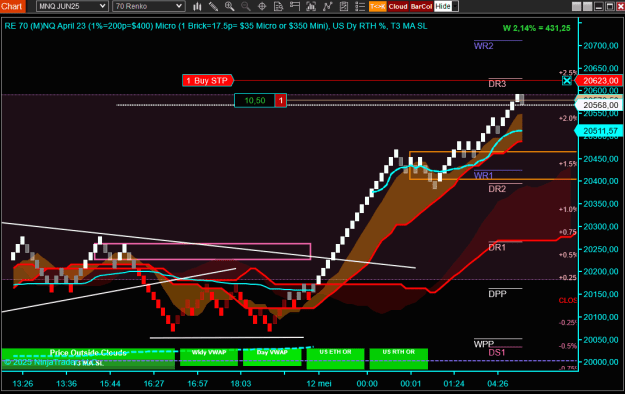Click the 20568,00 white price marker
Image resolution: width=625 pixels, height=394 pixels.
(x=599, y=105)
